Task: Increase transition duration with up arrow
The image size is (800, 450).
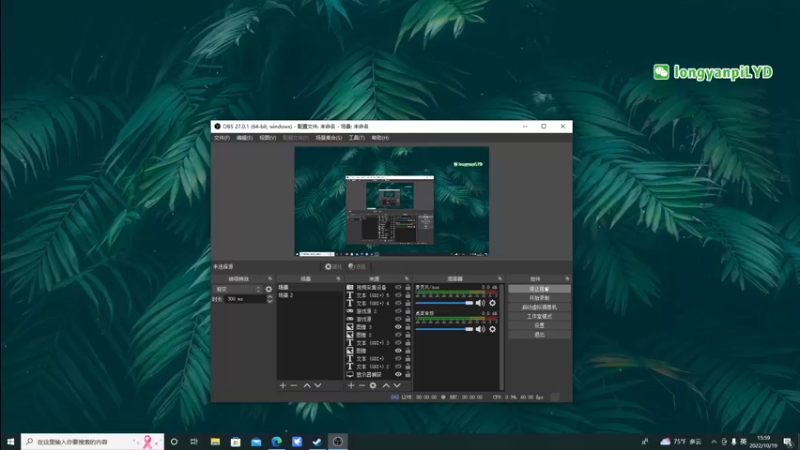Action: (x=270, y=297)
